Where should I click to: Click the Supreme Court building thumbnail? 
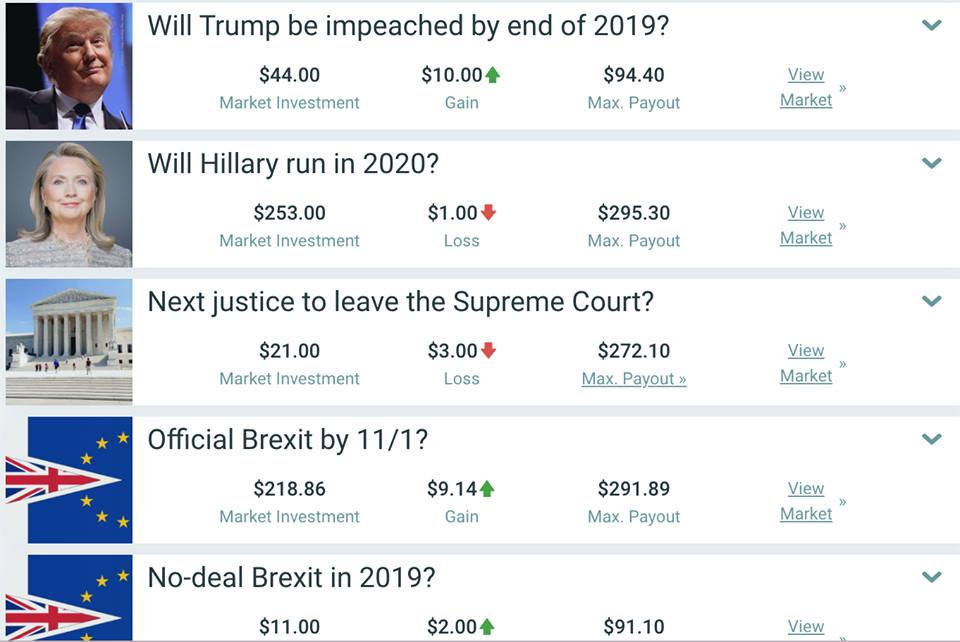click(69, 342)
